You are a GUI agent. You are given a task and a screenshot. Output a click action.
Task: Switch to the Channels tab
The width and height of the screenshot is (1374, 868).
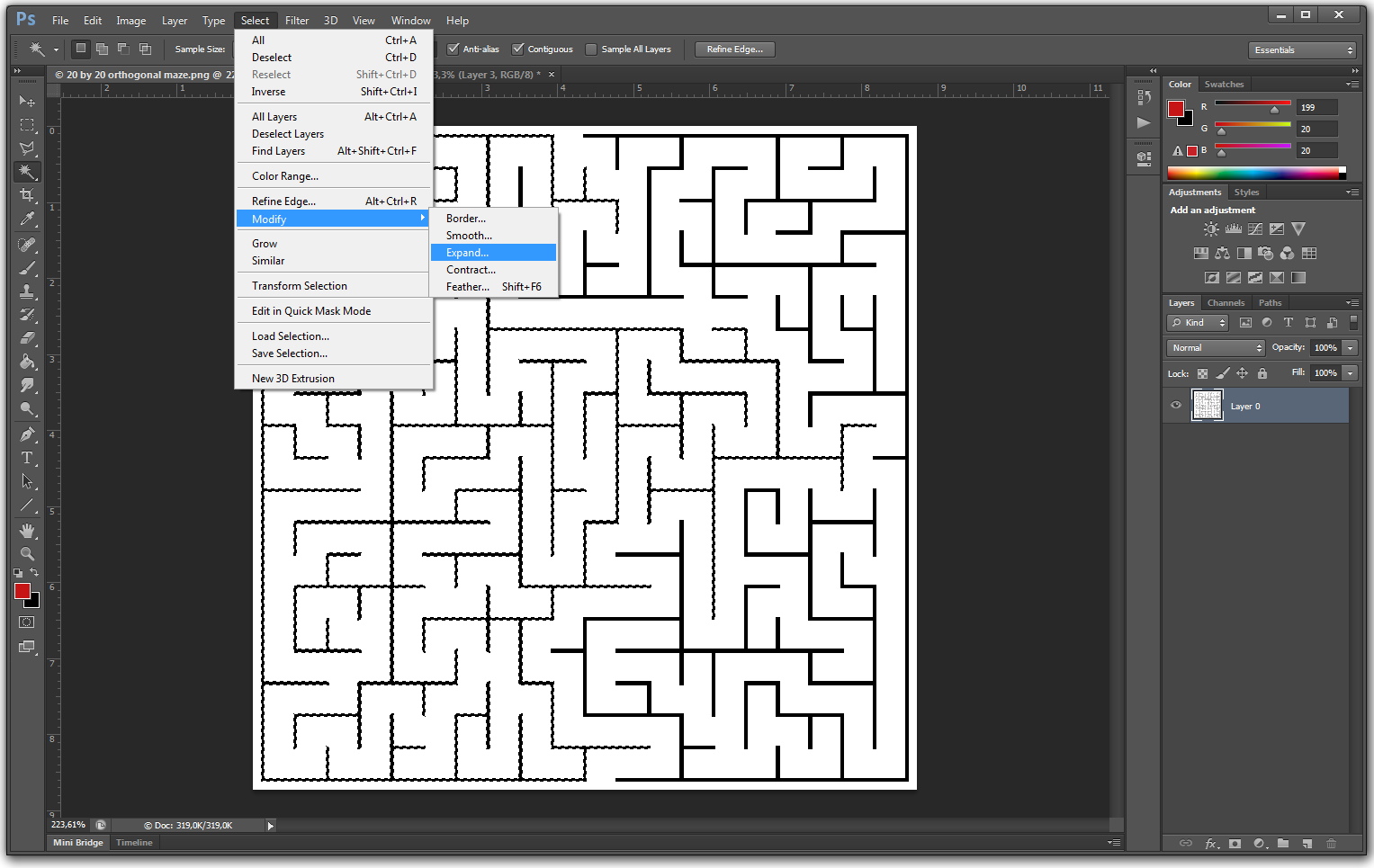pyautogui.click(x=1226, y=303)
